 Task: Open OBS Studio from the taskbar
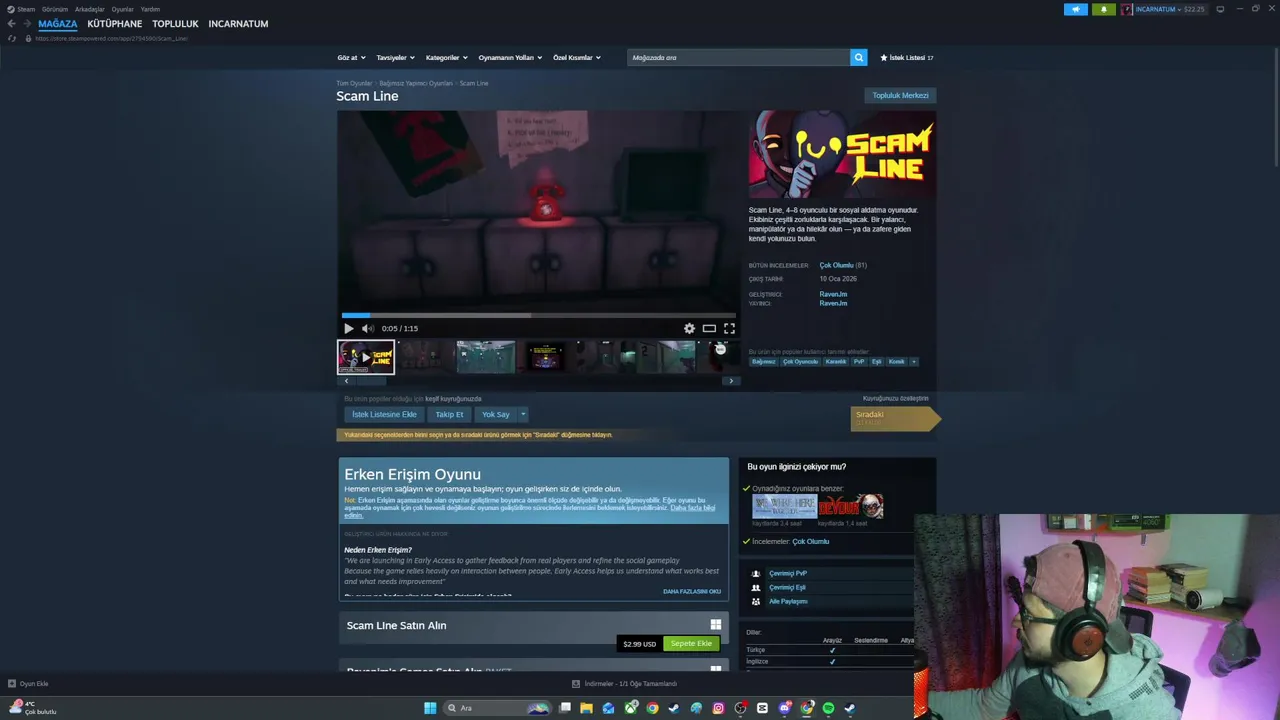click(740, 708)
